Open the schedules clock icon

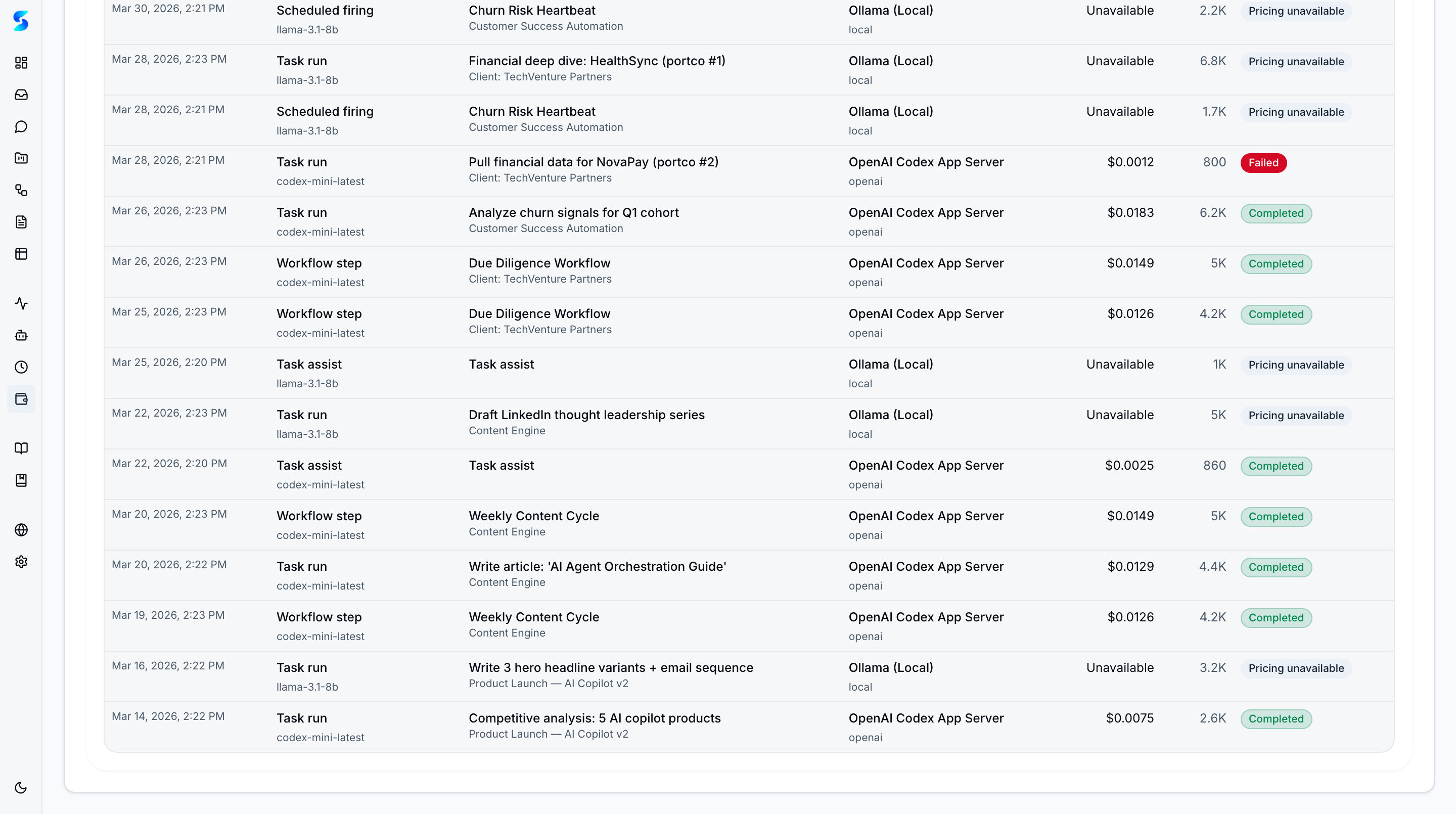[21, 368]
